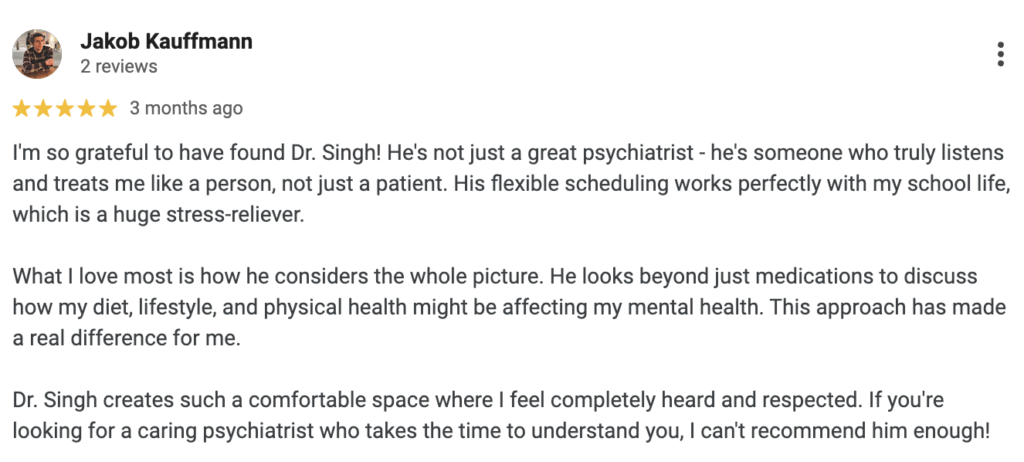Click Jakob Kauffmann's profile avatar photo
This screenshot has height=462, width=1024.
pos(37,54)
